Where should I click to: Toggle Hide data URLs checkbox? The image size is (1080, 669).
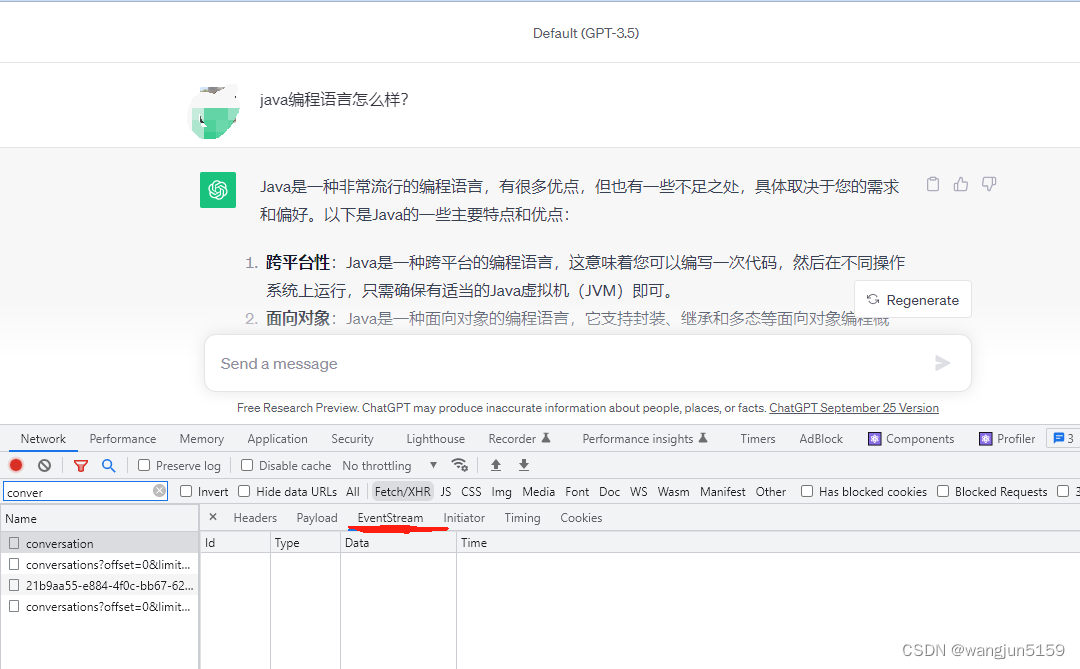point(244,491)
